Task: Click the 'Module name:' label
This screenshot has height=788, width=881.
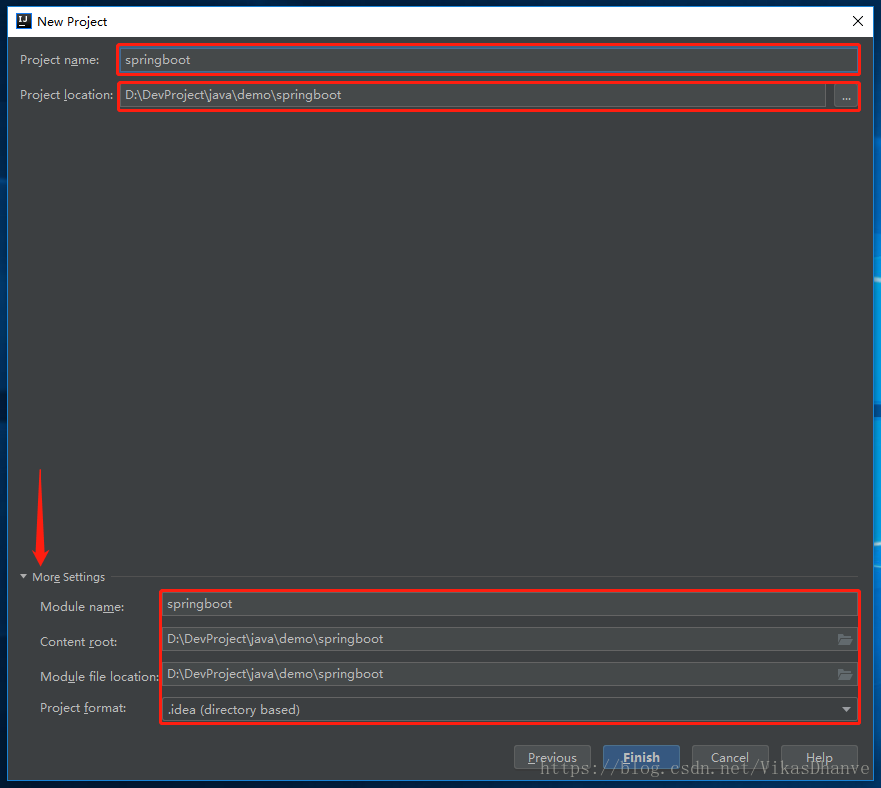Action: point(82,607)
